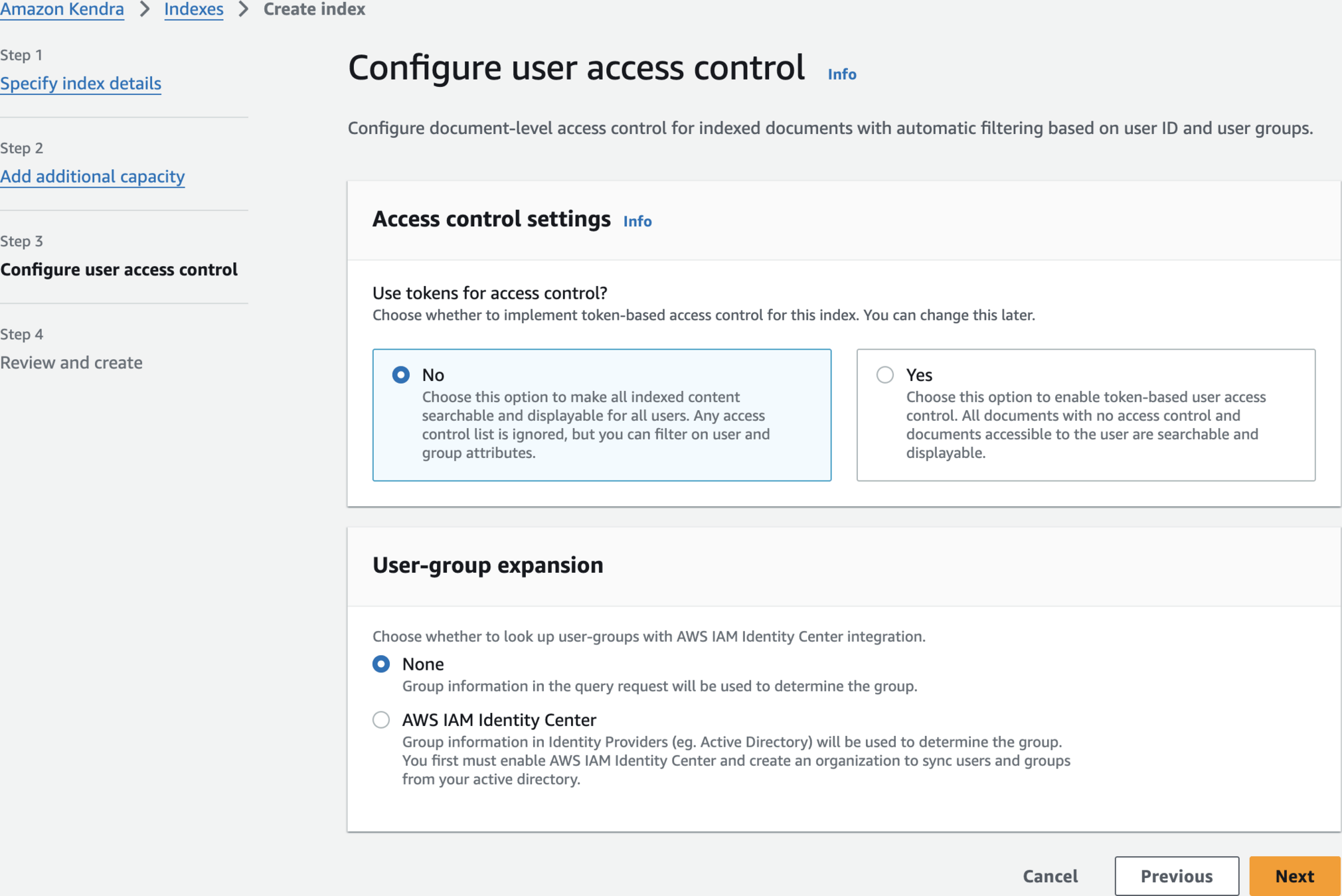The height and width of the screenshot is (896, 1342).
Task: Open Info beside Access control settings
Action: pyautogui.click(x=637, y=221)
